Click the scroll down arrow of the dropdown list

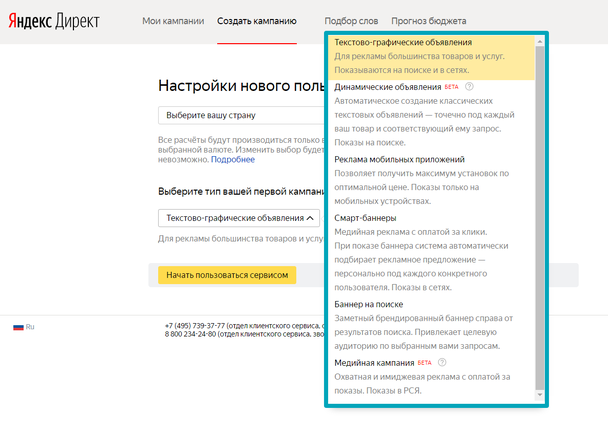pyautogui.click(x=540, y=395)
